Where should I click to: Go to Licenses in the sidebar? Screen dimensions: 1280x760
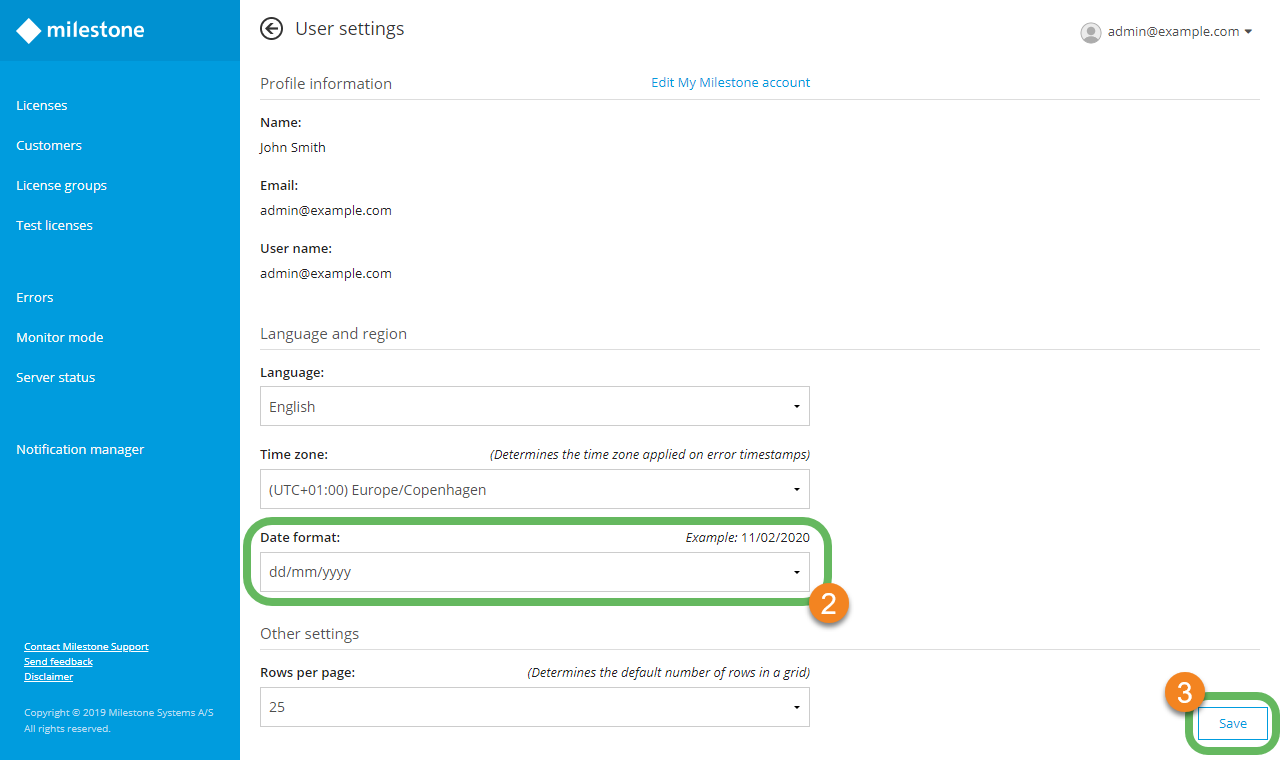coord(42,106)
